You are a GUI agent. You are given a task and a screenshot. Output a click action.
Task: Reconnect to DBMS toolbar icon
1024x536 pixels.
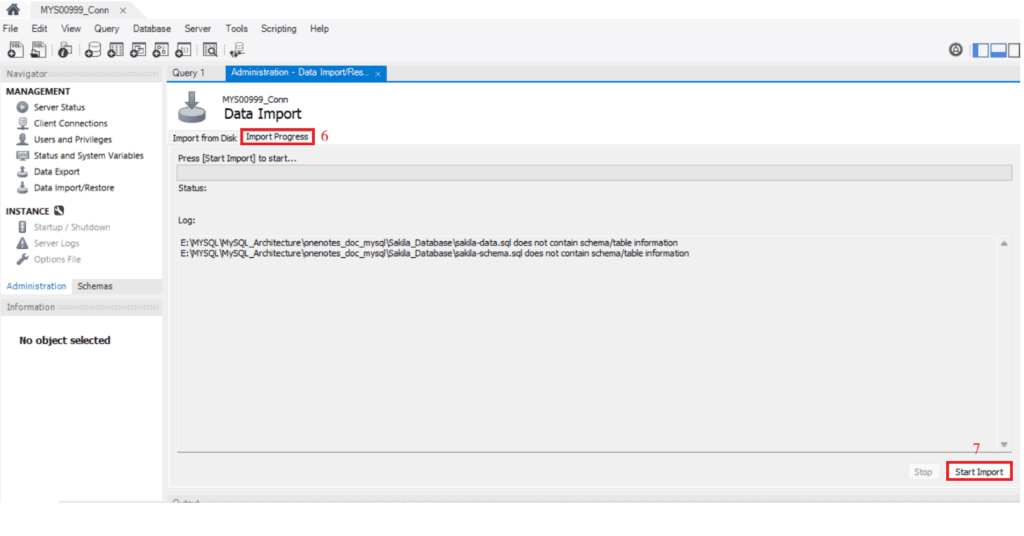click(237, 50)
